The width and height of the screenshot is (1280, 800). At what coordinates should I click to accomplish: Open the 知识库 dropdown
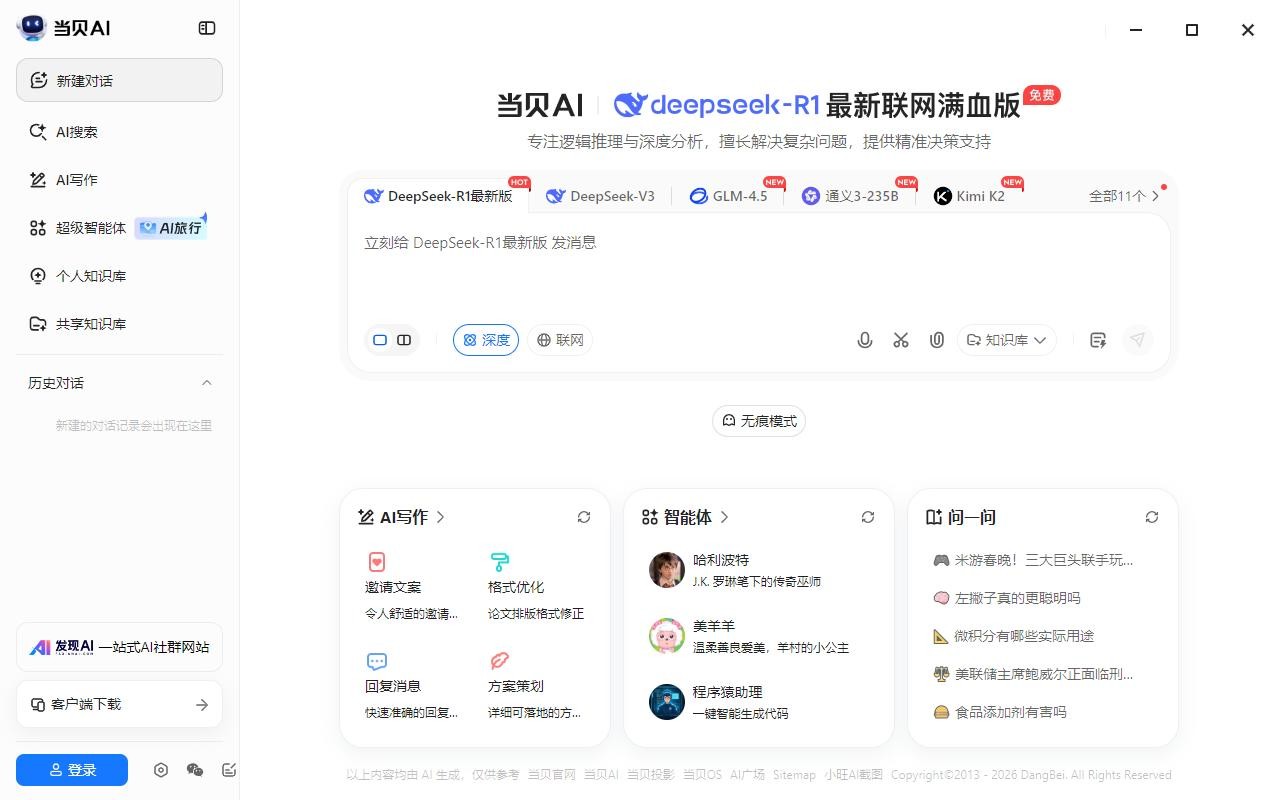pyautogui.click(x=1007, y=340)
